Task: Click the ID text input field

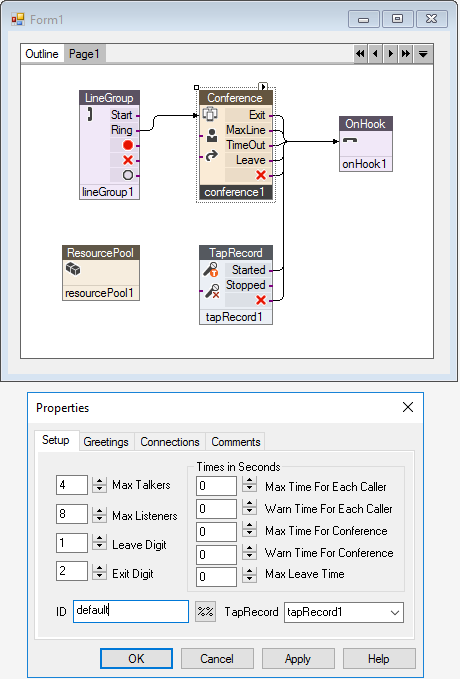Action: [131, 611]
